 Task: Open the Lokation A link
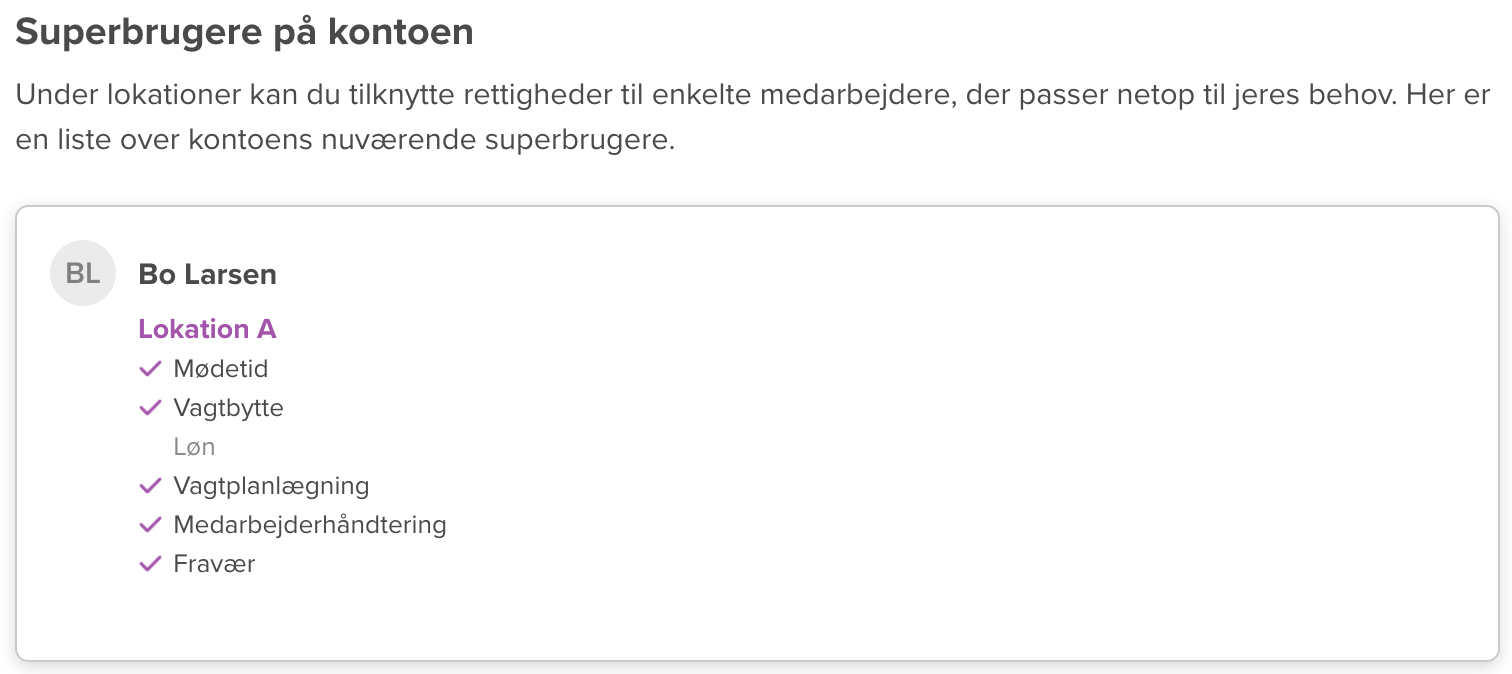207,329
